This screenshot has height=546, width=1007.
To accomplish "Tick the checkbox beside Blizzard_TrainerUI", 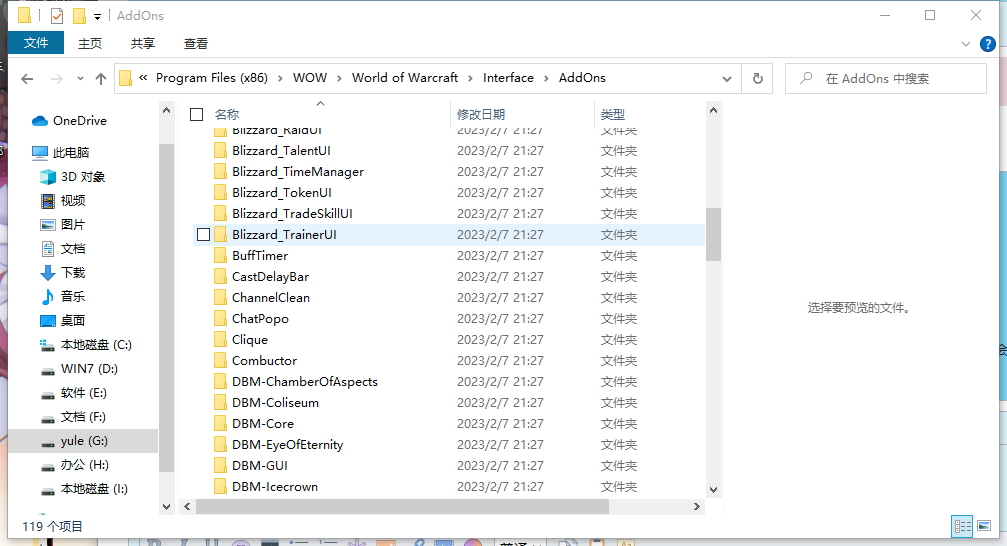I will [204, 235].
